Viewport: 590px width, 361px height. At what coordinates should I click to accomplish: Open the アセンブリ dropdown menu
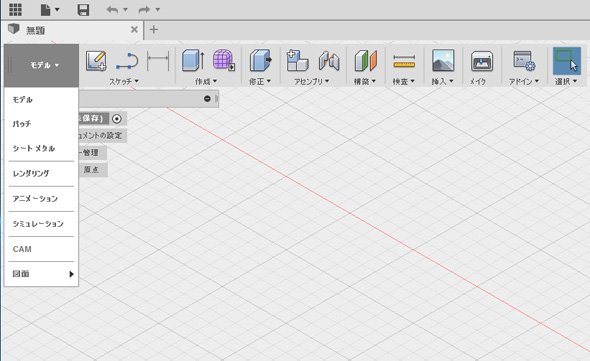click(x=312, y=81)
